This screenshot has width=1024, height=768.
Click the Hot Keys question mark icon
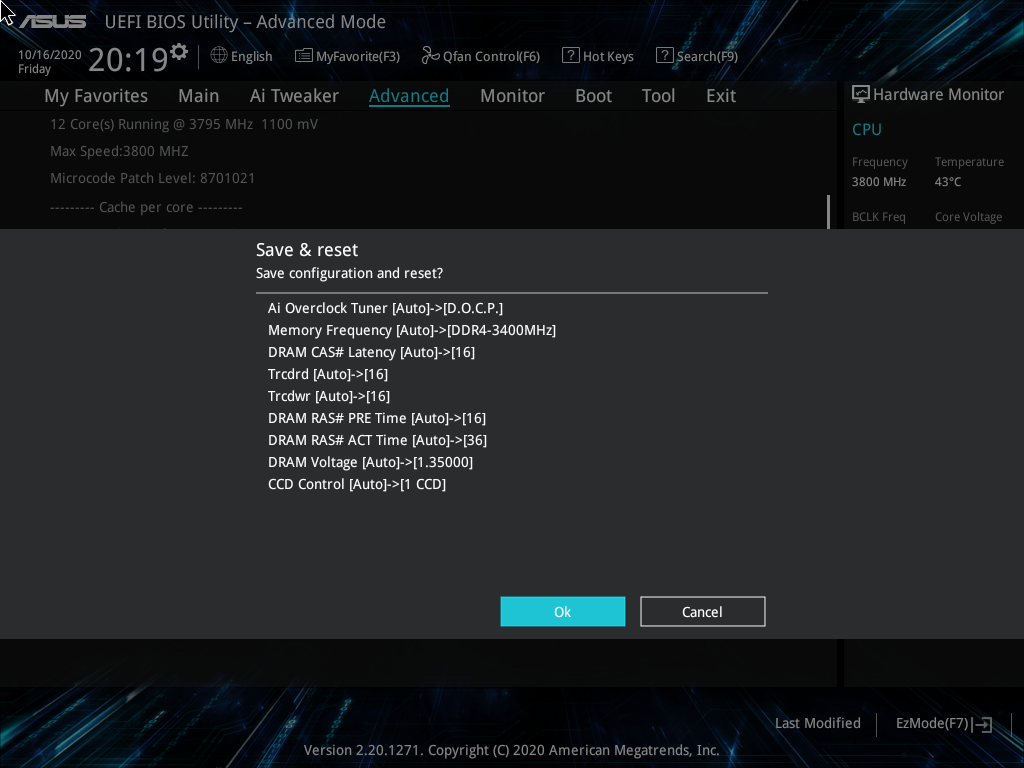pos(570,56)
